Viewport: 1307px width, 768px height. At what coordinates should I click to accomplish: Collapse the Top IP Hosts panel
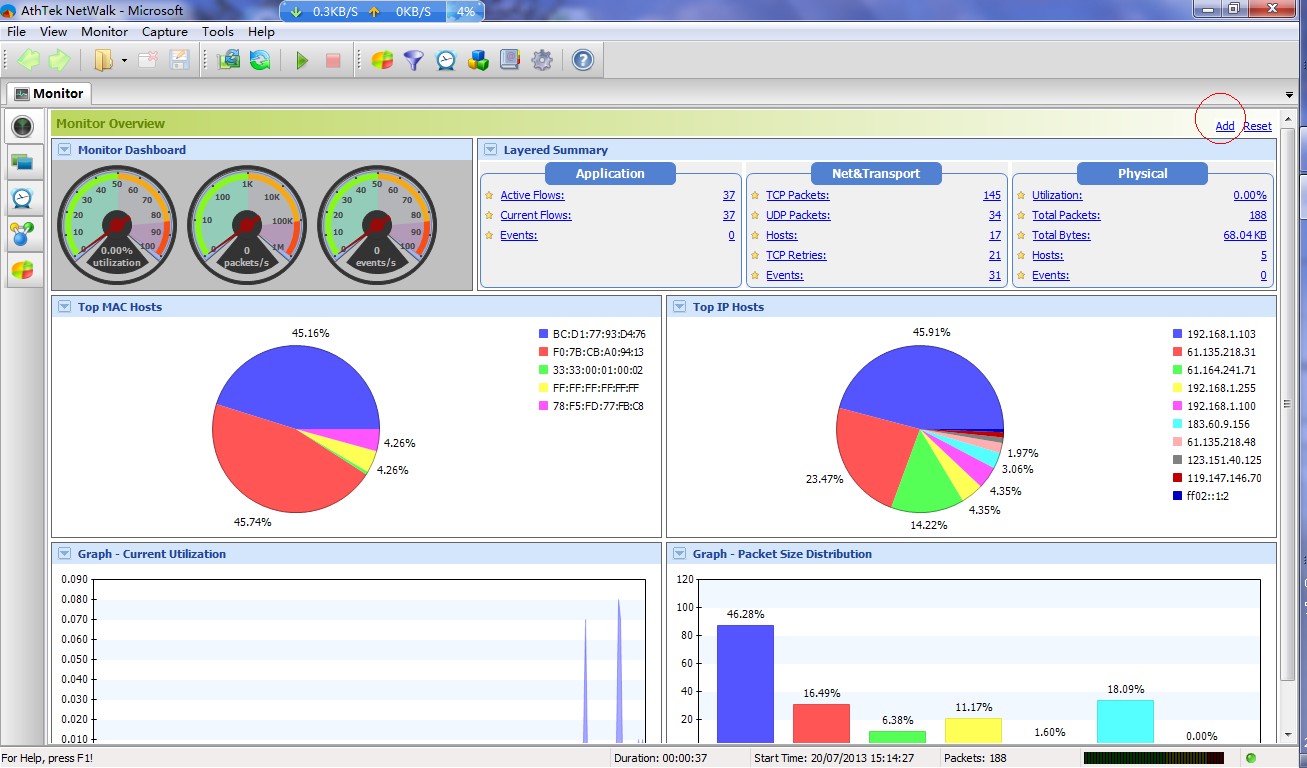tap(679, 307)
